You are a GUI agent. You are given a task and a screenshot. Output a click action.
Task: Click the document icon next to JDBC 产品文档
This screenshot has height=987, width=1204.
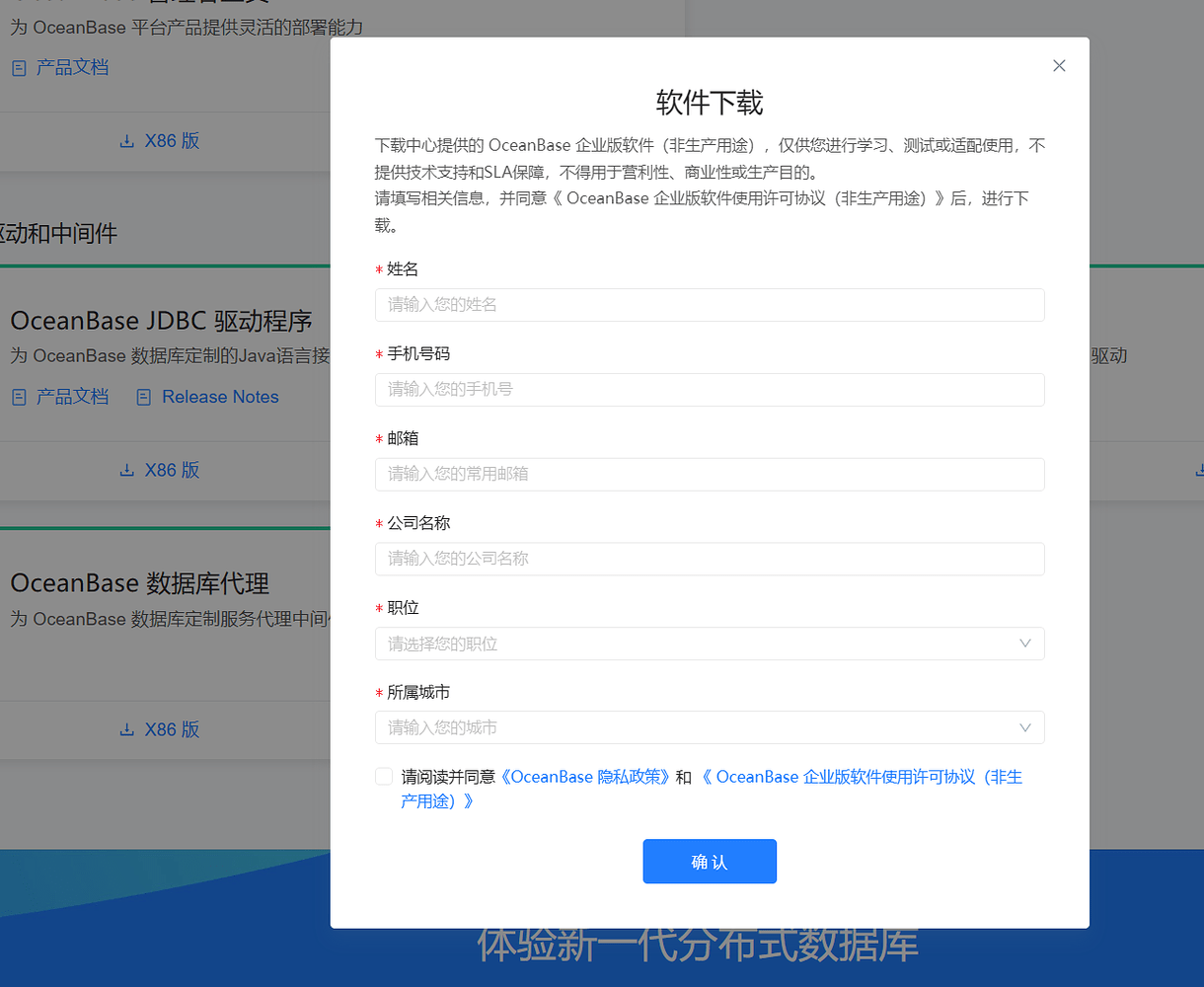(x=18, y=396)
